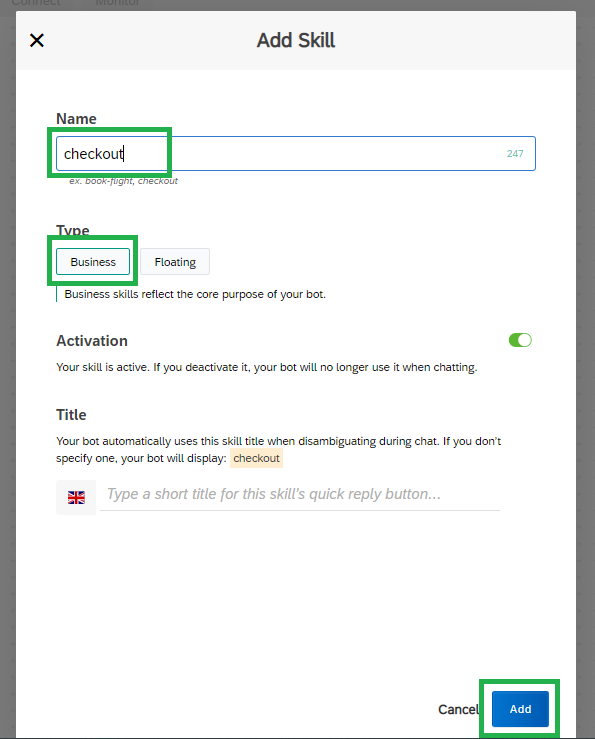Focus the Name field containing checkout
This screenshot has height=739, width=595.
coord(296,154)
